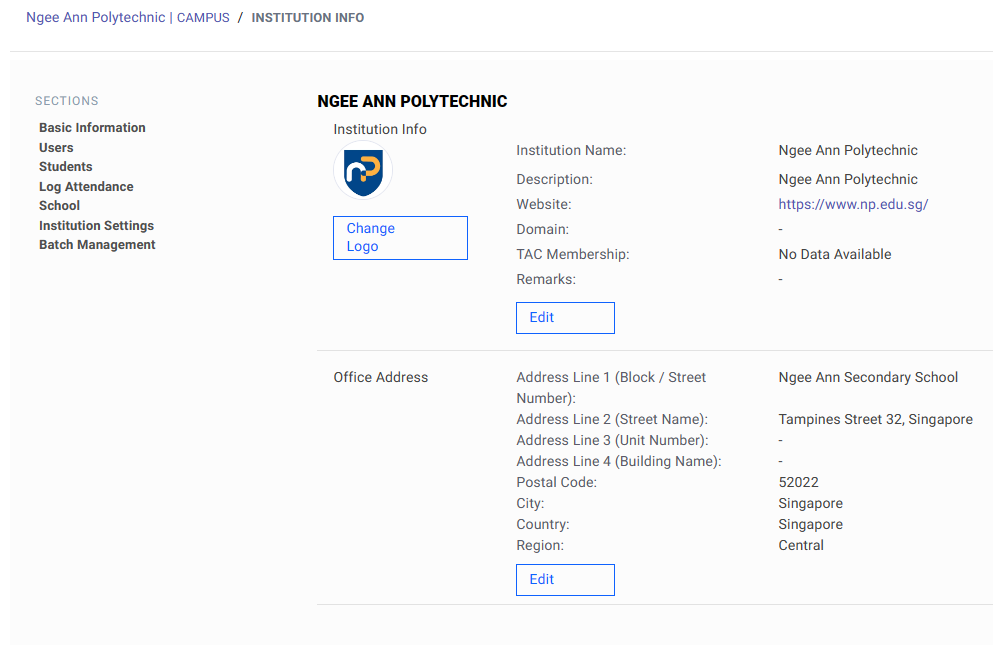Screen dimensions: 993x645
Task: Navigate to Students section
Action: coord(65,167)
